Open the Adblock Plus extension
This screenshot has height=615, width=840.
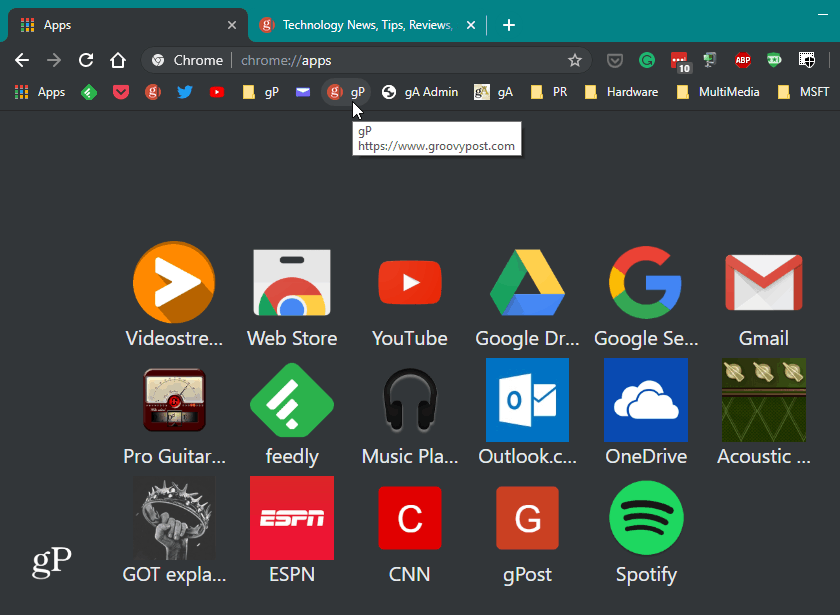tap(742, 60)
